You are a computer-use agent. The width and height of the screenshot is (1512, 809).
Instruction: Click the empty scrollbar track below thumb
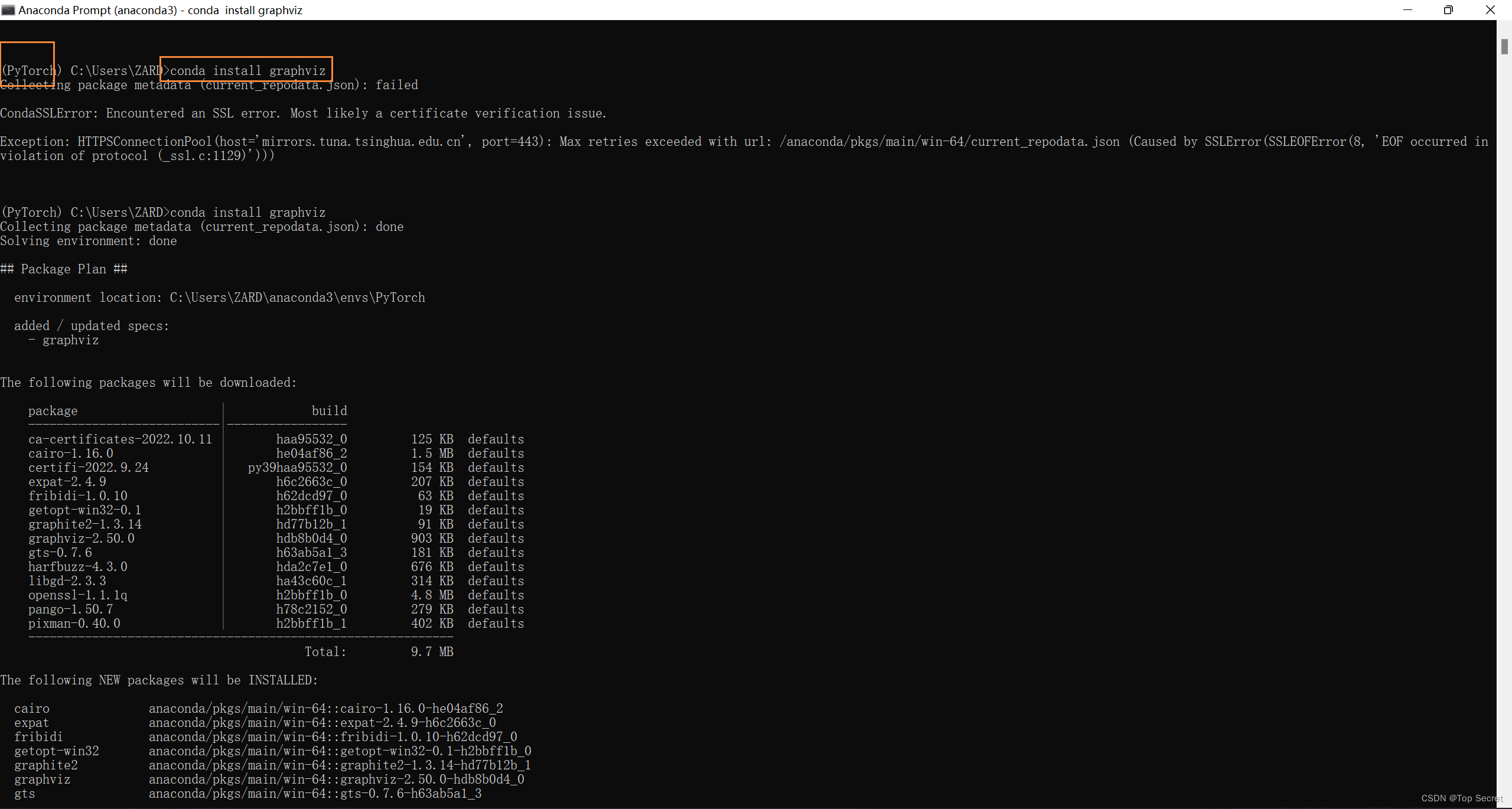(1504, 413)
